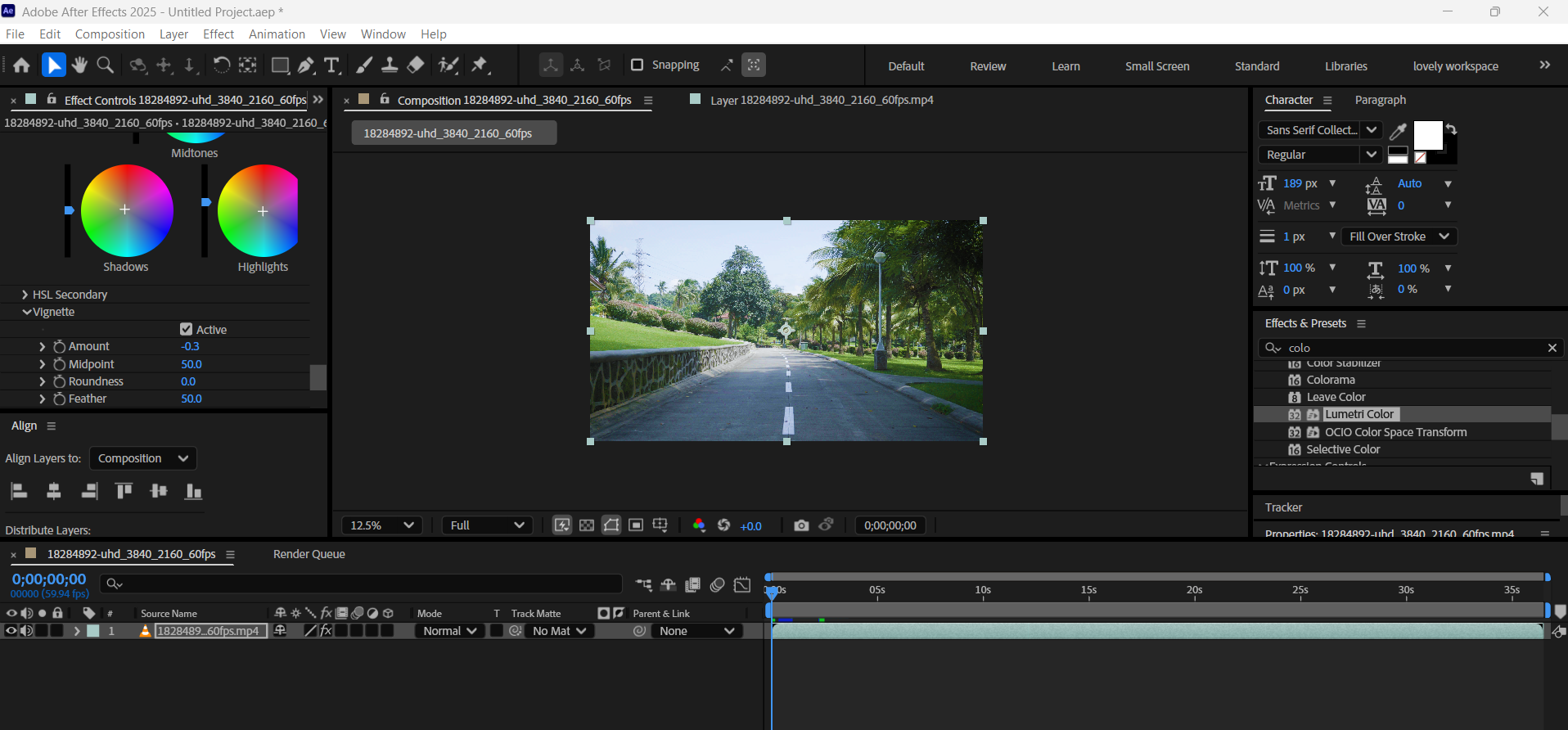Expand the HSL Secondary section
Viewport: 1568px width, 730px height.
point(25,295)
